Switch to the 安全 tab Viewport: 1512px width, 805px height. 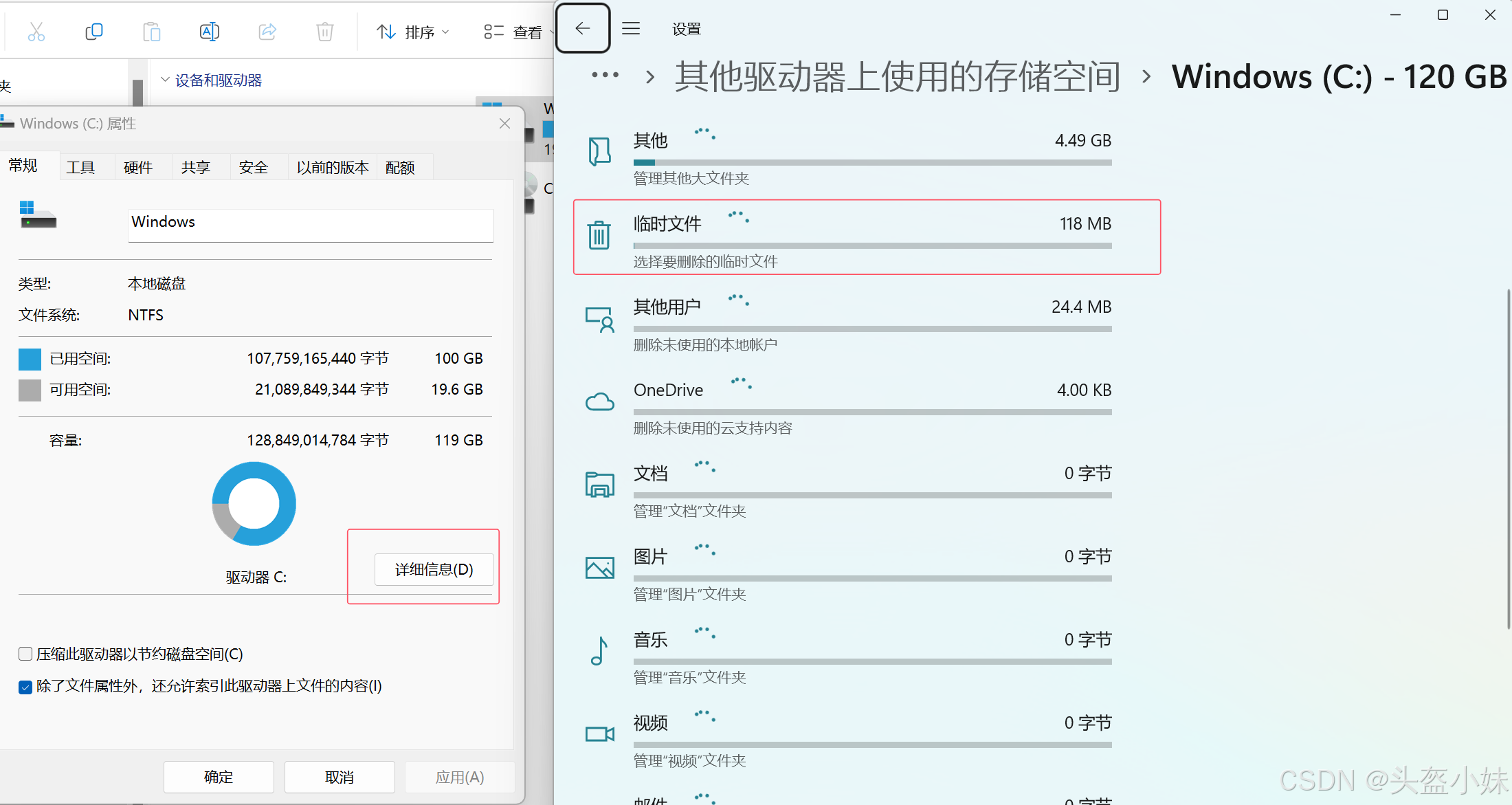click(253, 167)
